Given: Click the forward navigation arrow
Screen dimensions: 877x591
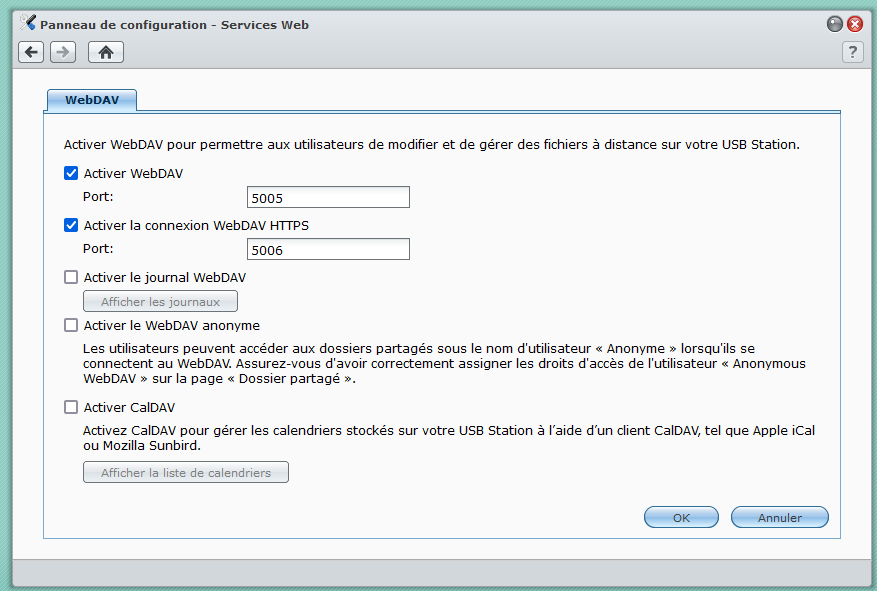Looking at the screenshot, I should tap(63, 52).
